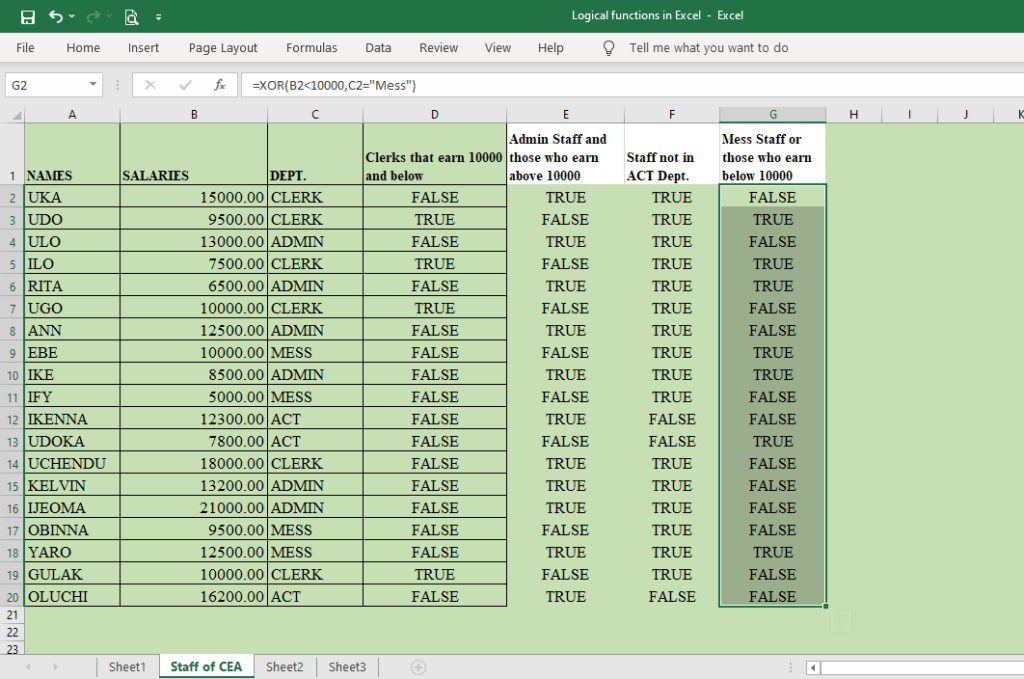
Task: Select the Staff of CEA sheet tab
Action: point(206,665)
